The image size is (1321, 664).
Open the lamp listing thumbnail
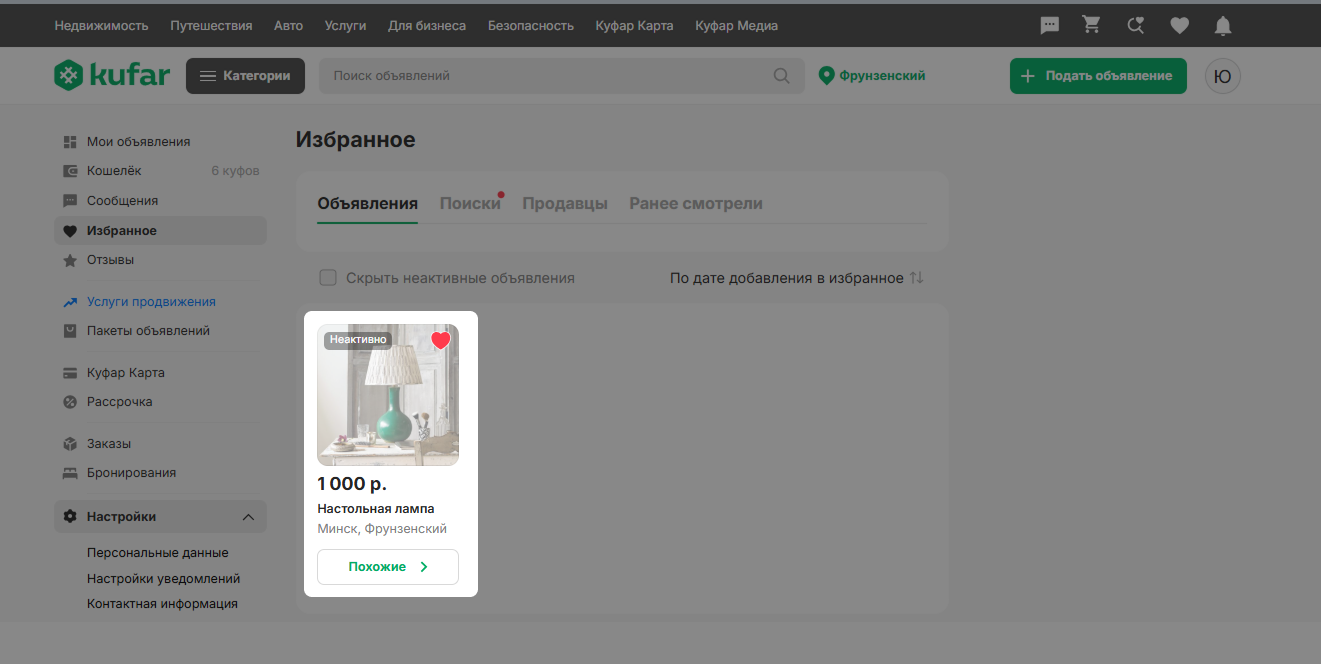(x=388, y=395)
